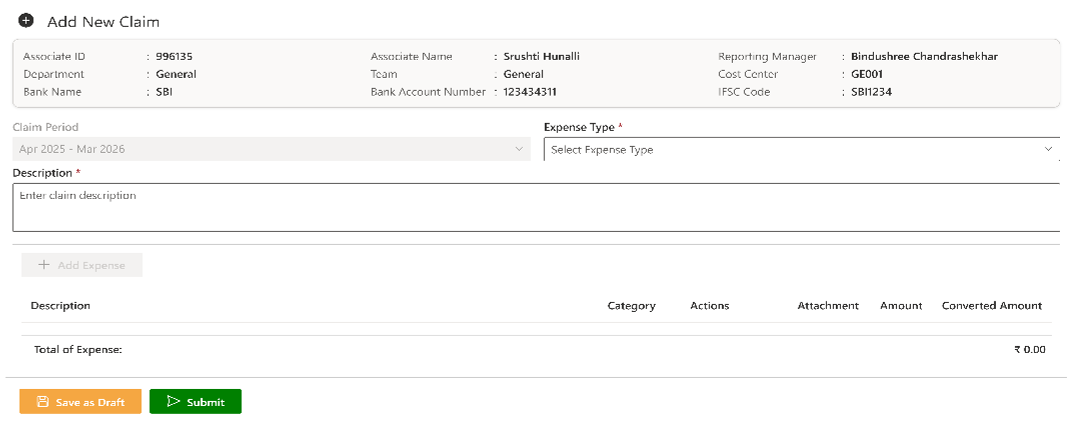Click the plus icon in Add Expense
1075x437 pixels.
(x=44, y=265)
